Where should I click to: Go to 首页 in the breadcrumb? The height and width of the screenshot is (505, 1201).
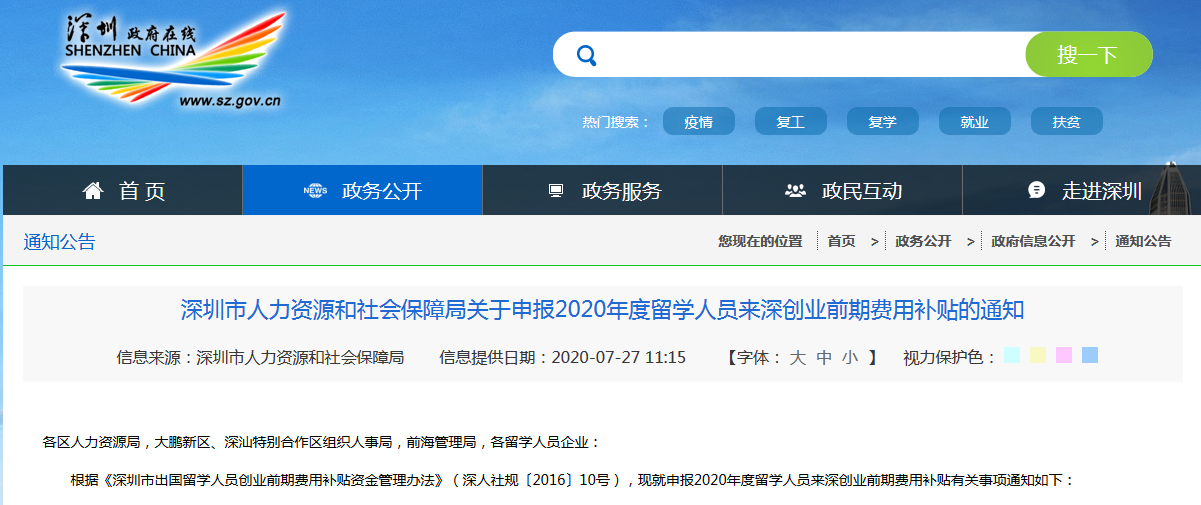842,241
